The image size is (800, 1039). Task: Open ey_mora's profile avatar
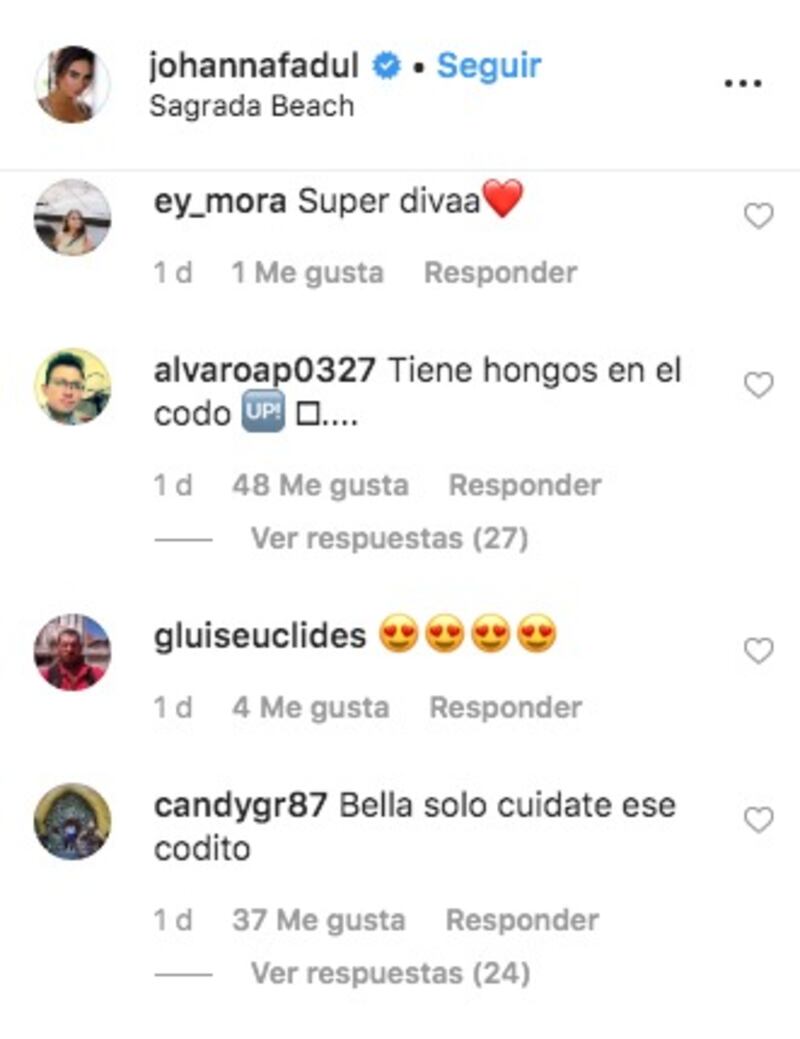pos(72,217)
